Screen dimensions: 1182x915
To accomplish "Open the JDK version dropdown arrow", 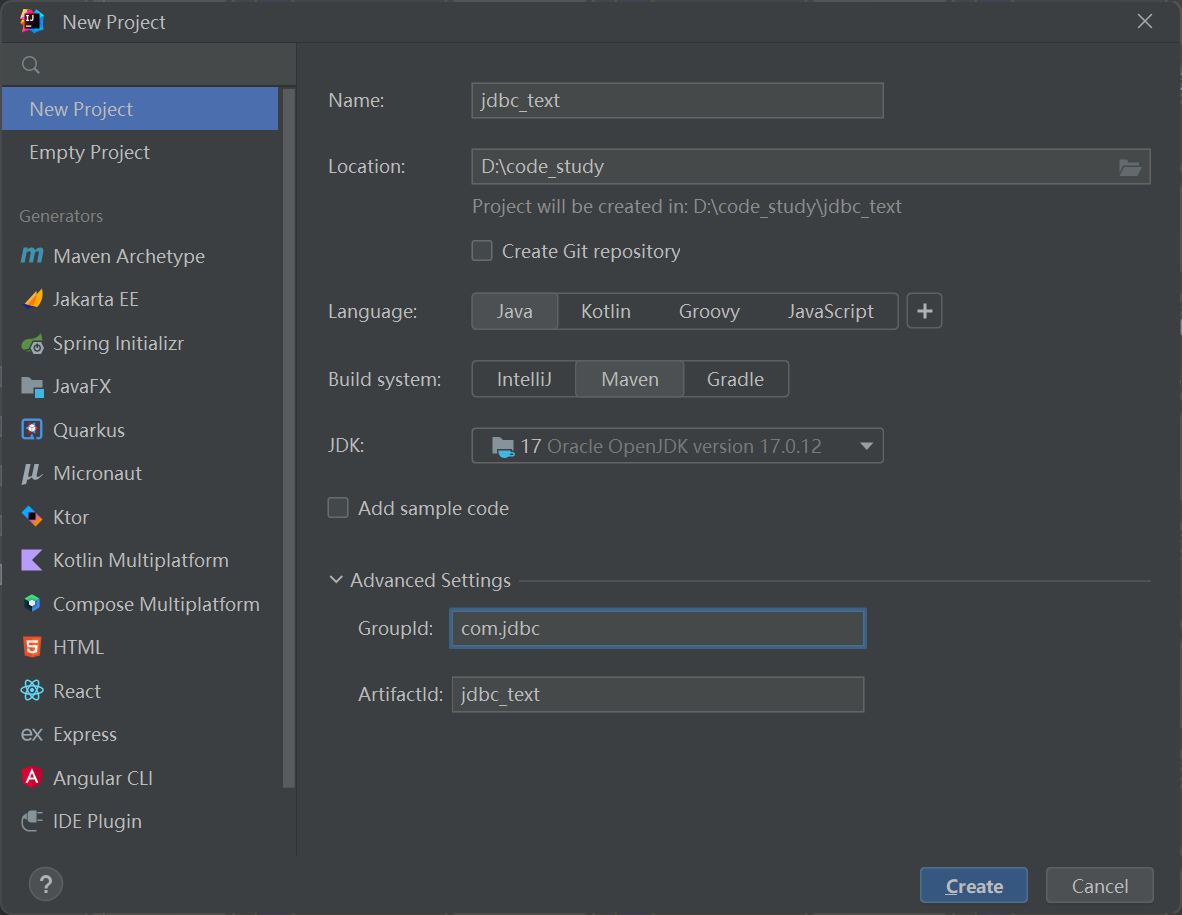I will pyautogui.click(x=867, y=446).
